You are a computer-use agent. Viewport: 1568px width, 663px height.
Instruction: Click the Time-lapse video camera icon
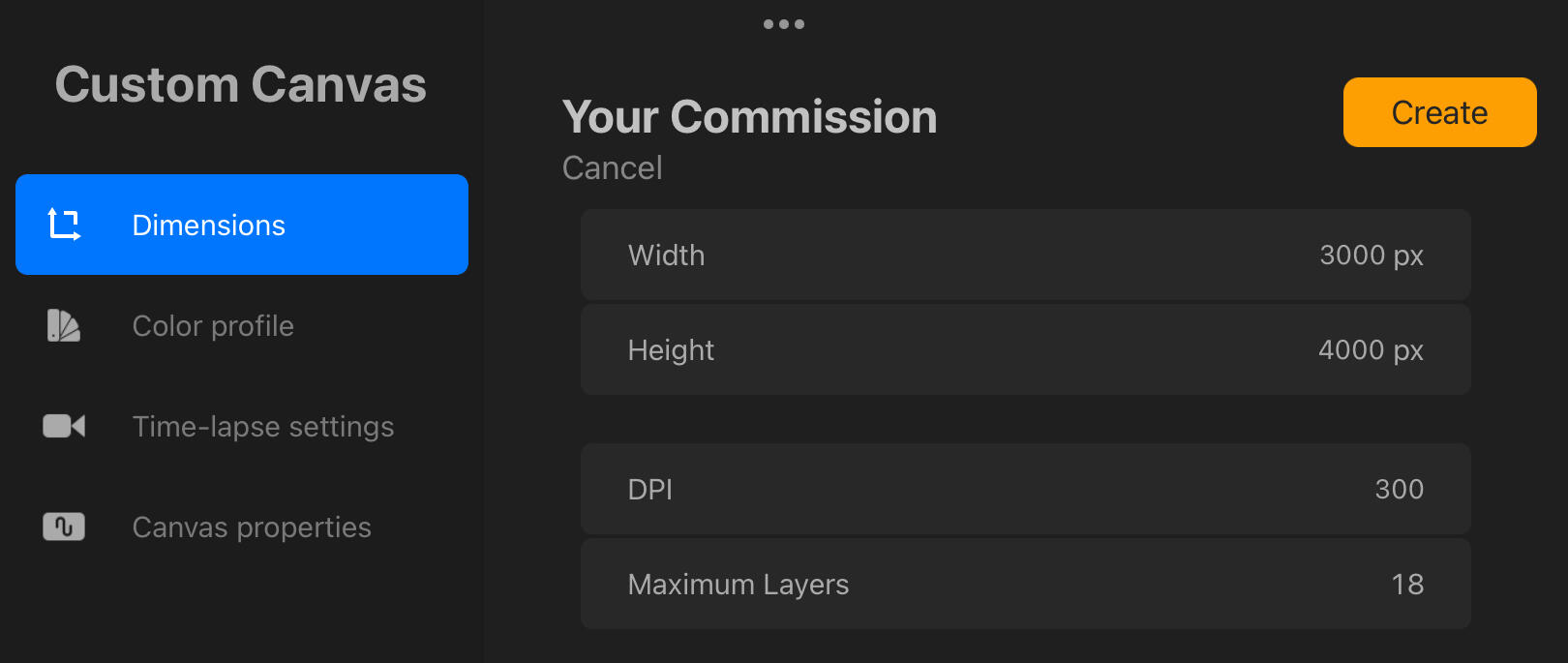(64, 426)
